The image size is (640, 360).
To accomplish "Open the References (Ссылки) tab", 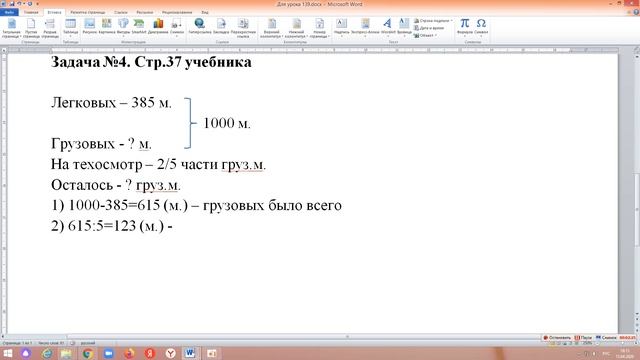I will (120, 12).
